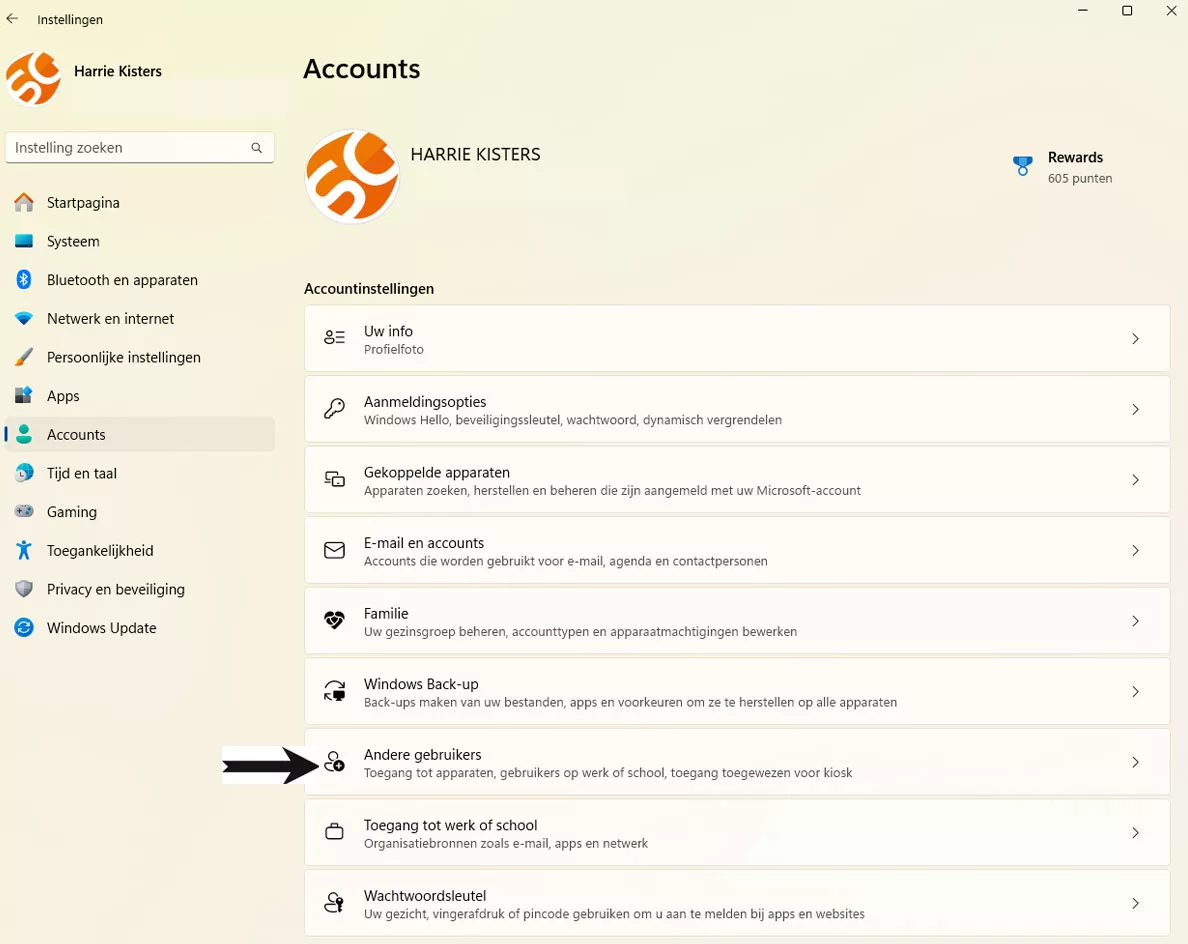
Task: Click the Aanmeldingsopties key icon
Action: click(x=334, y=409)
